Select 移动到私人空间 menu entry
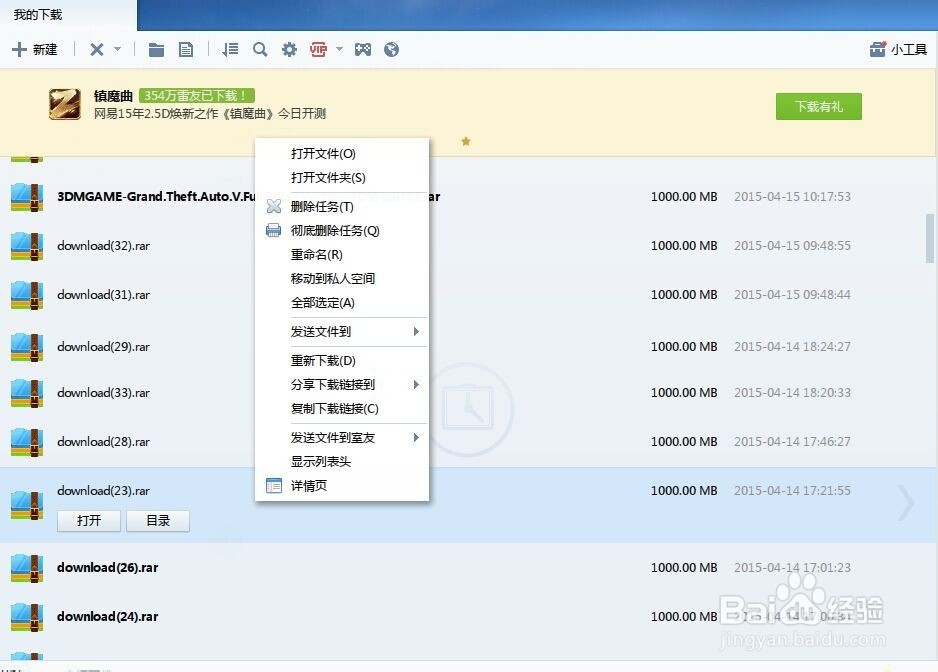The width and height of the screenshot is (938, 672). (342, 278)
